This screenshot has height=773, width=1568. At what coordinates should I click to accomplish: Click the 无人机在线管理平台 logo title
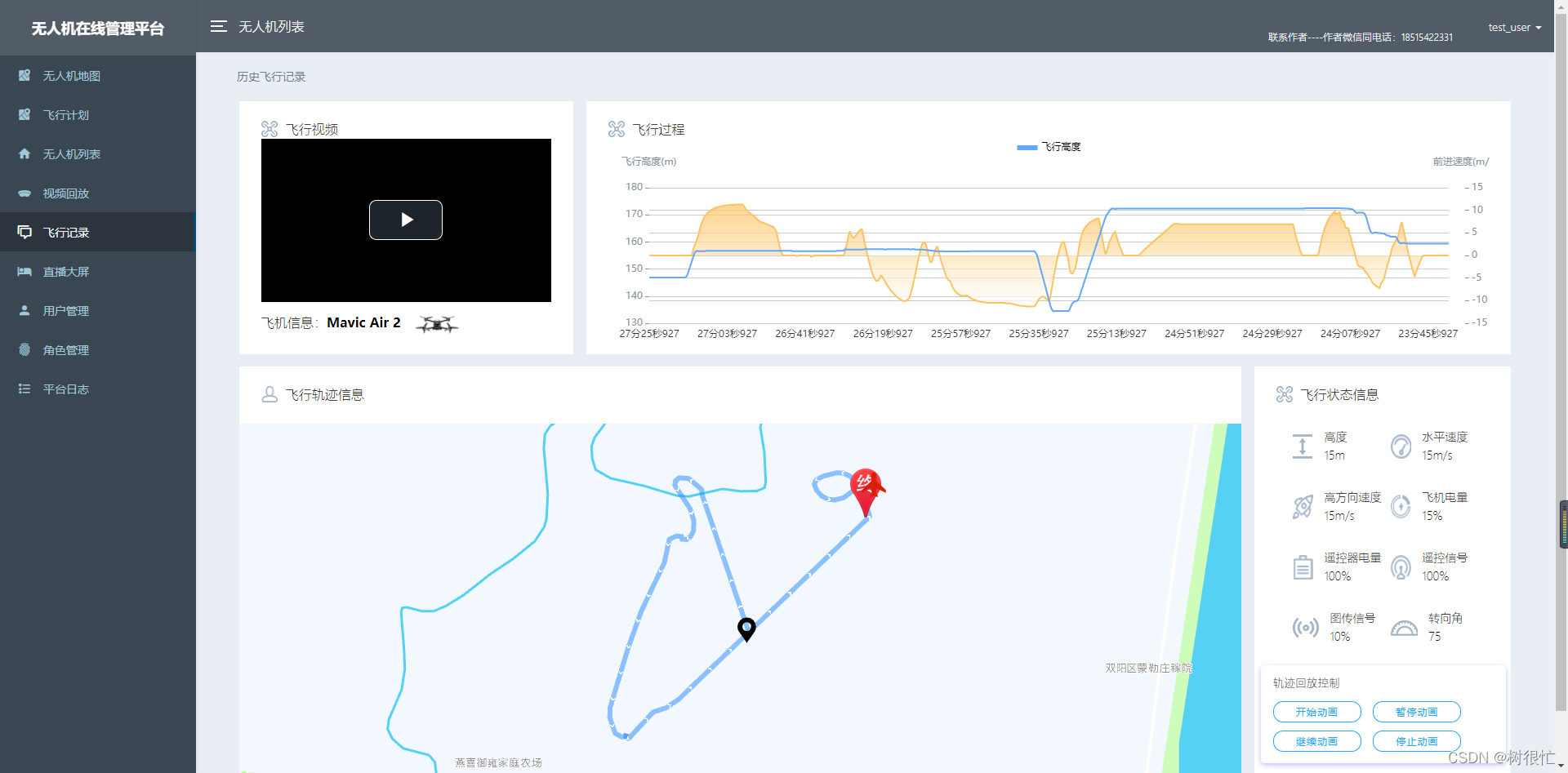98,29
